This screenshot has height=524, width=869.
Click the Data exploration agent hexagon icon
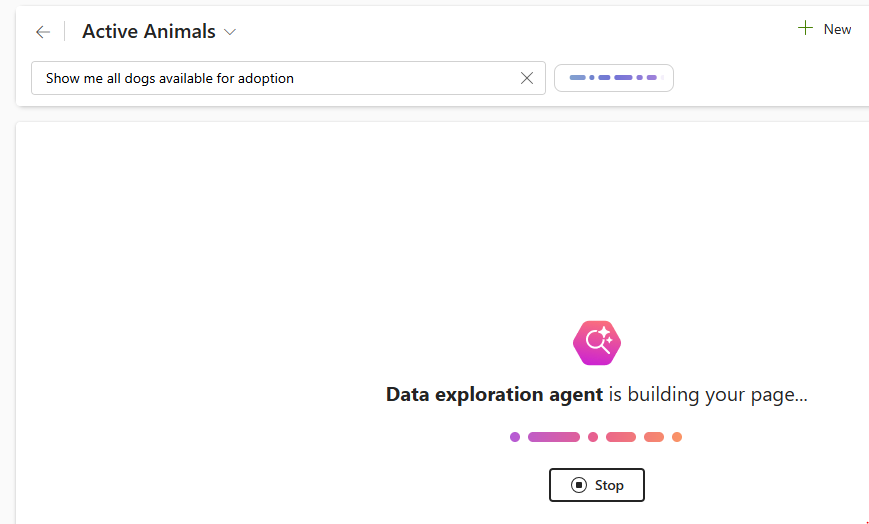tap(597, 342)
